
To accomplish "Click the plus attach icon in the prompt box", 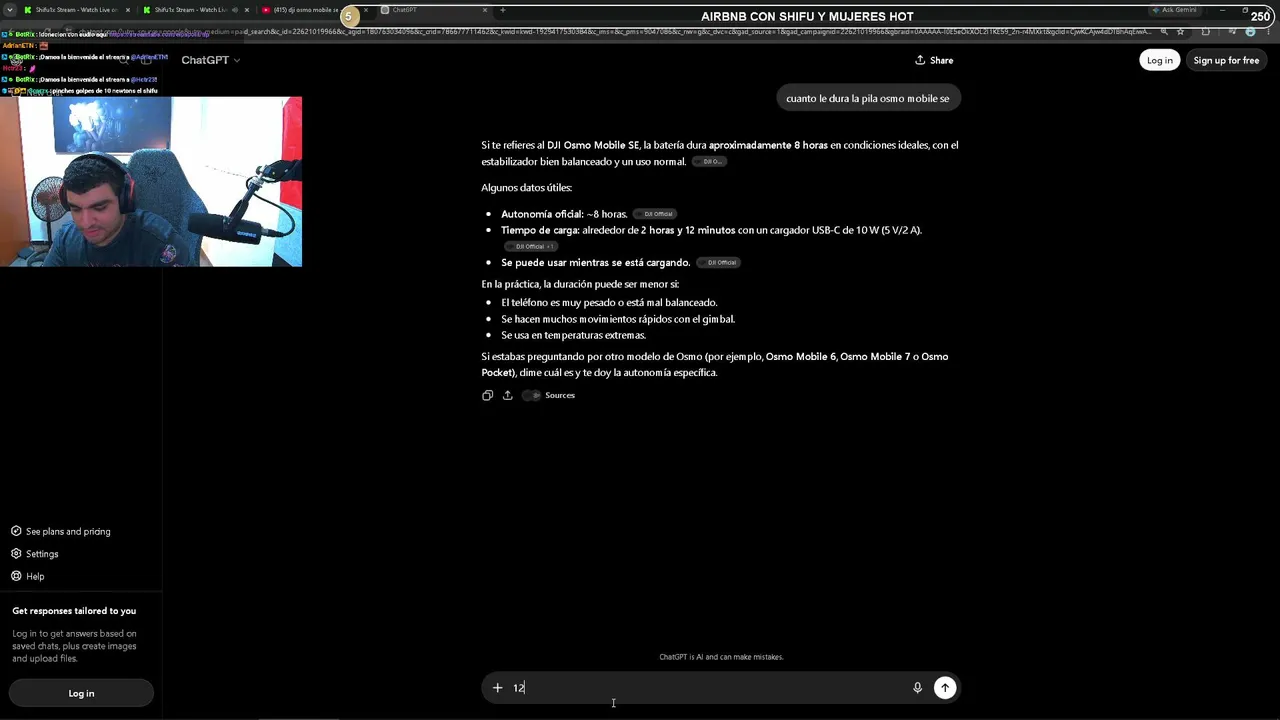I will pyautogui.click(x=497, y=688).
